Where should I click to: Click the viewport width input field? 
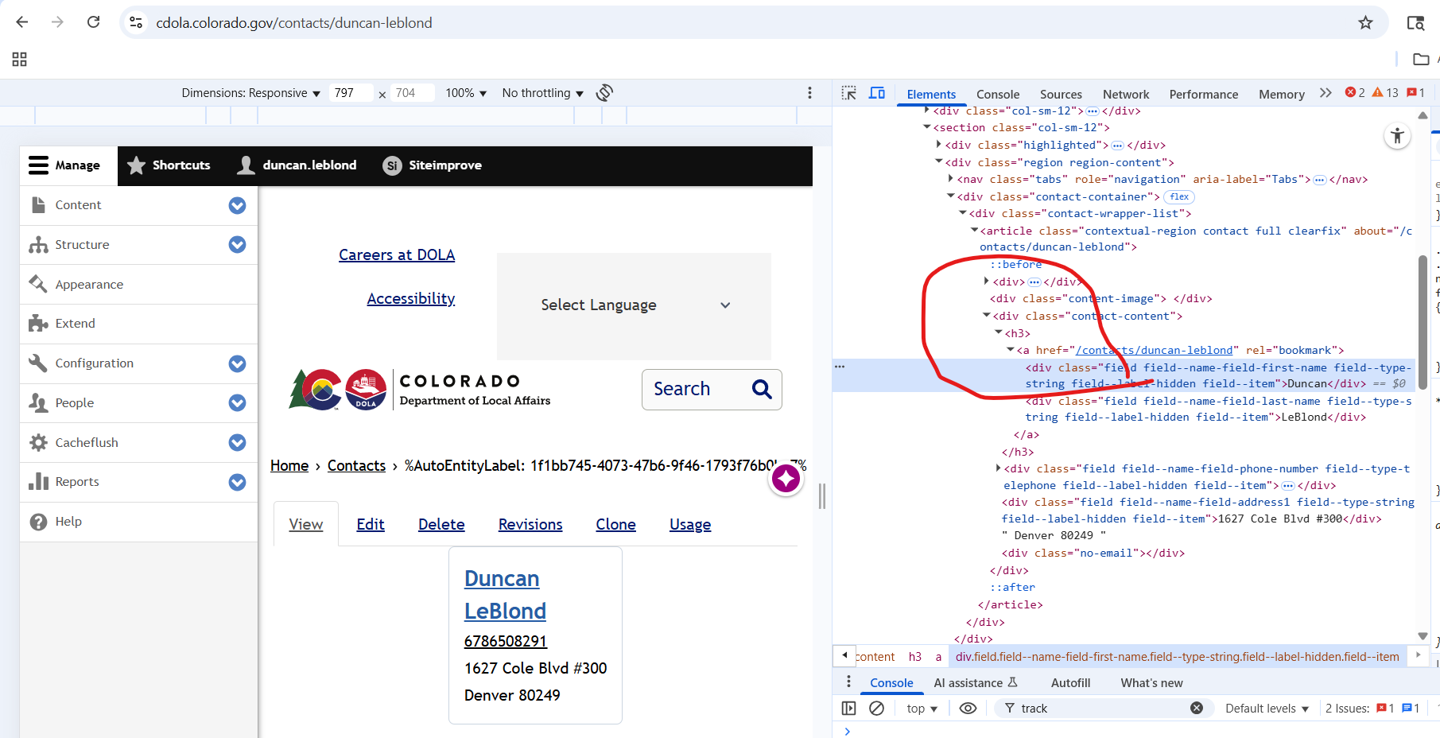[351, 93]
